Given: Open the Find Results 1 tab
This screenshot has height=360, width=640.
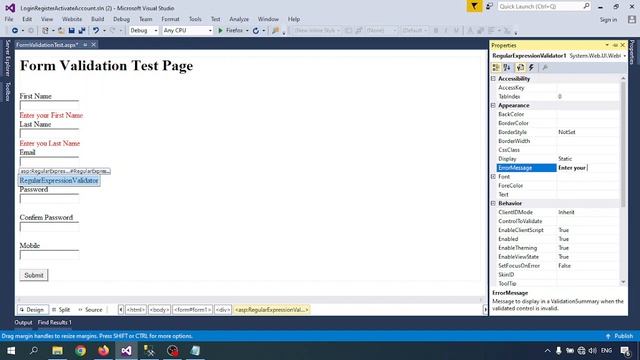Looking at the screenshot, I should (x=55, y=322).
